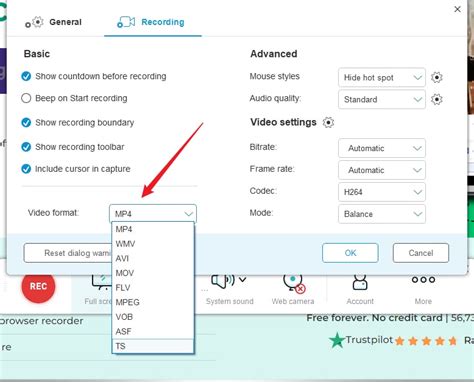Click the System sound label
This screenshot has width=474, height=382.
230,301
